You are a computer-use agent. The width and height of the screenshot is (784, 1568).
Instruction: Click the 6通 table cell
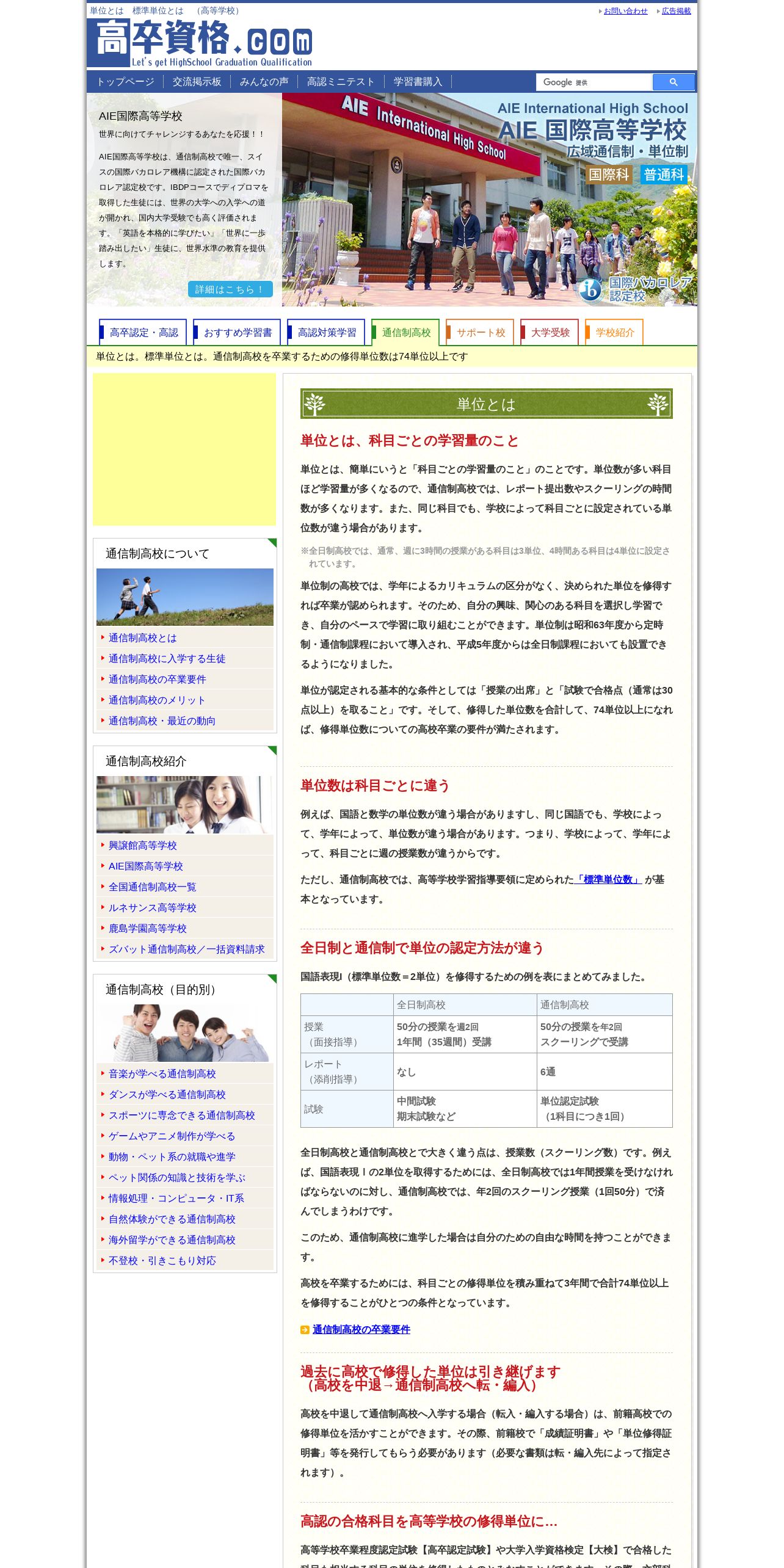[604, 1072]
